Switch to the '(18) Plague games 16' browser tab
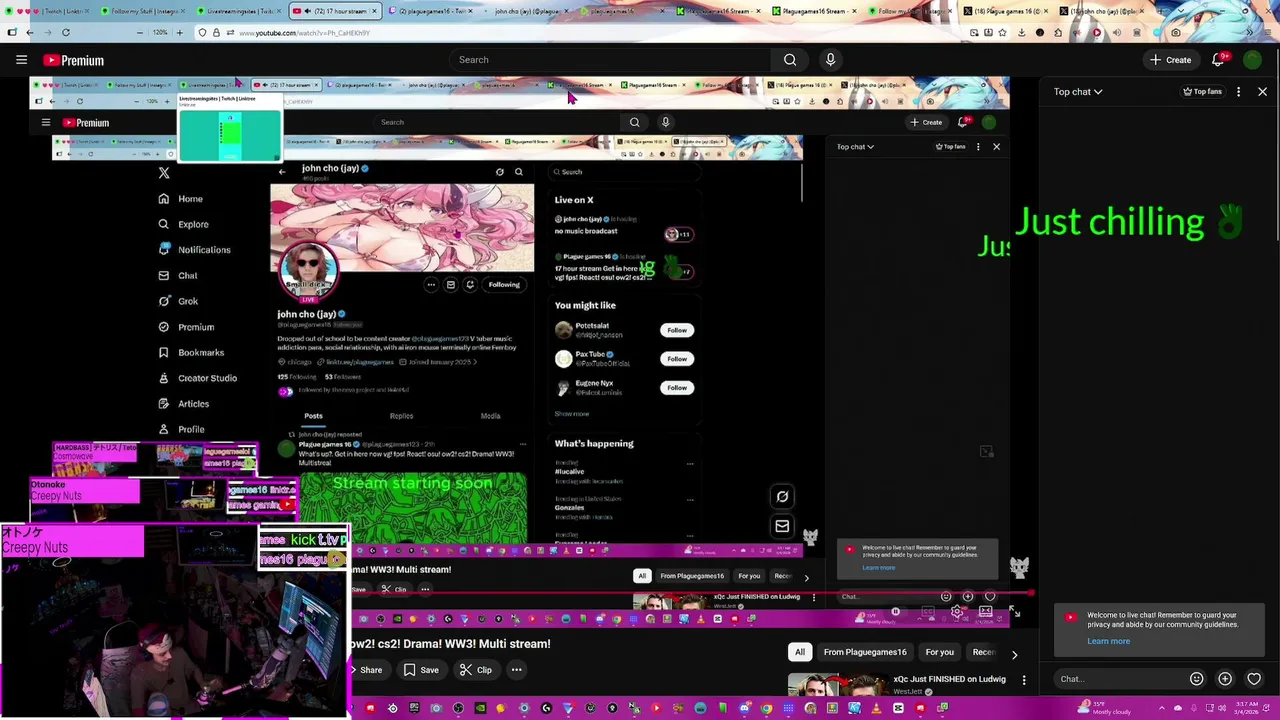The width and height of the screenshot is (1280, 720). point(1006,11)
